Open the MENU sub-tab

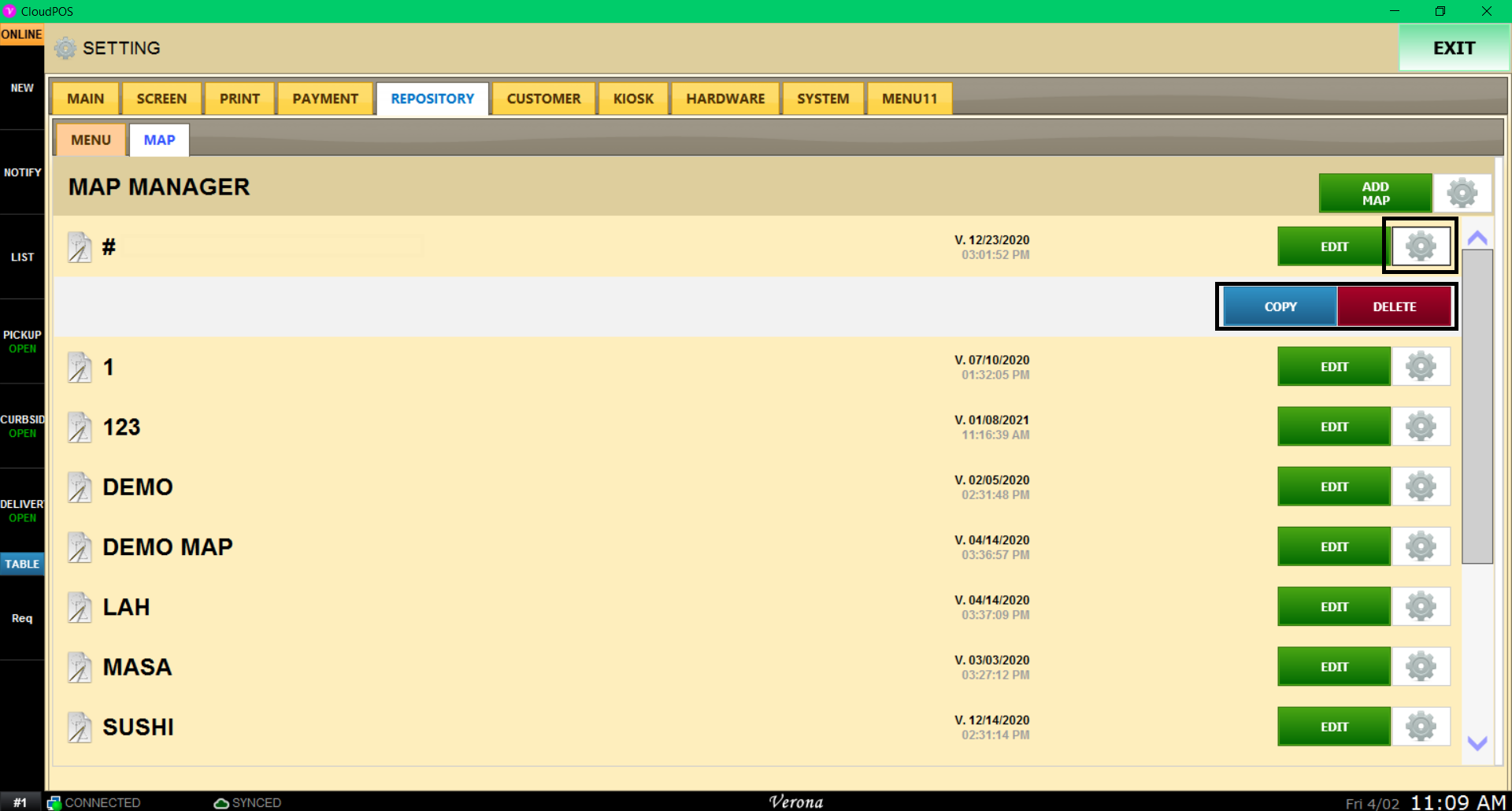click(x=91, y=140)
